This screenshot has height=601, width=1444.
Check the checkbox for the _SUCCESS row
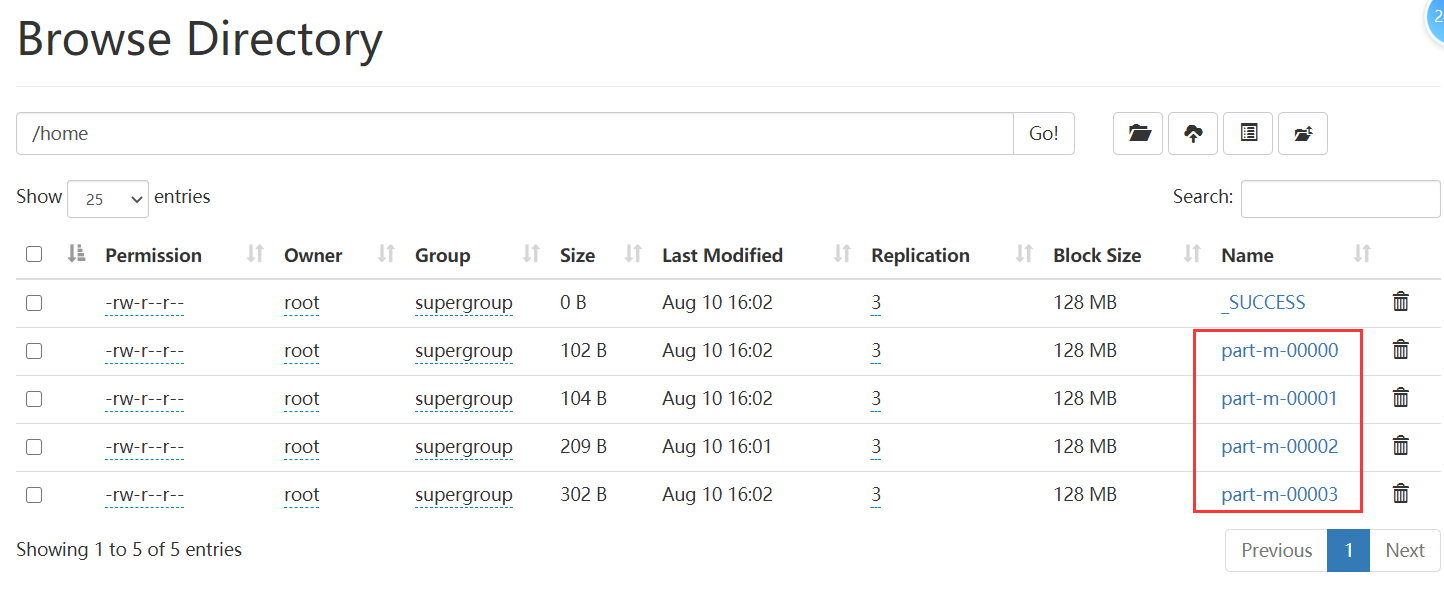33,303
